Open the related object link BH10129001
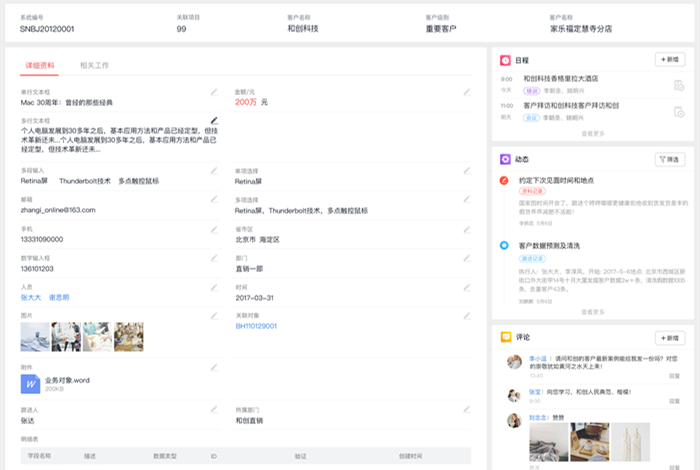Image resolution: width=700 pixels, height=470 pixels. (256, 326)
